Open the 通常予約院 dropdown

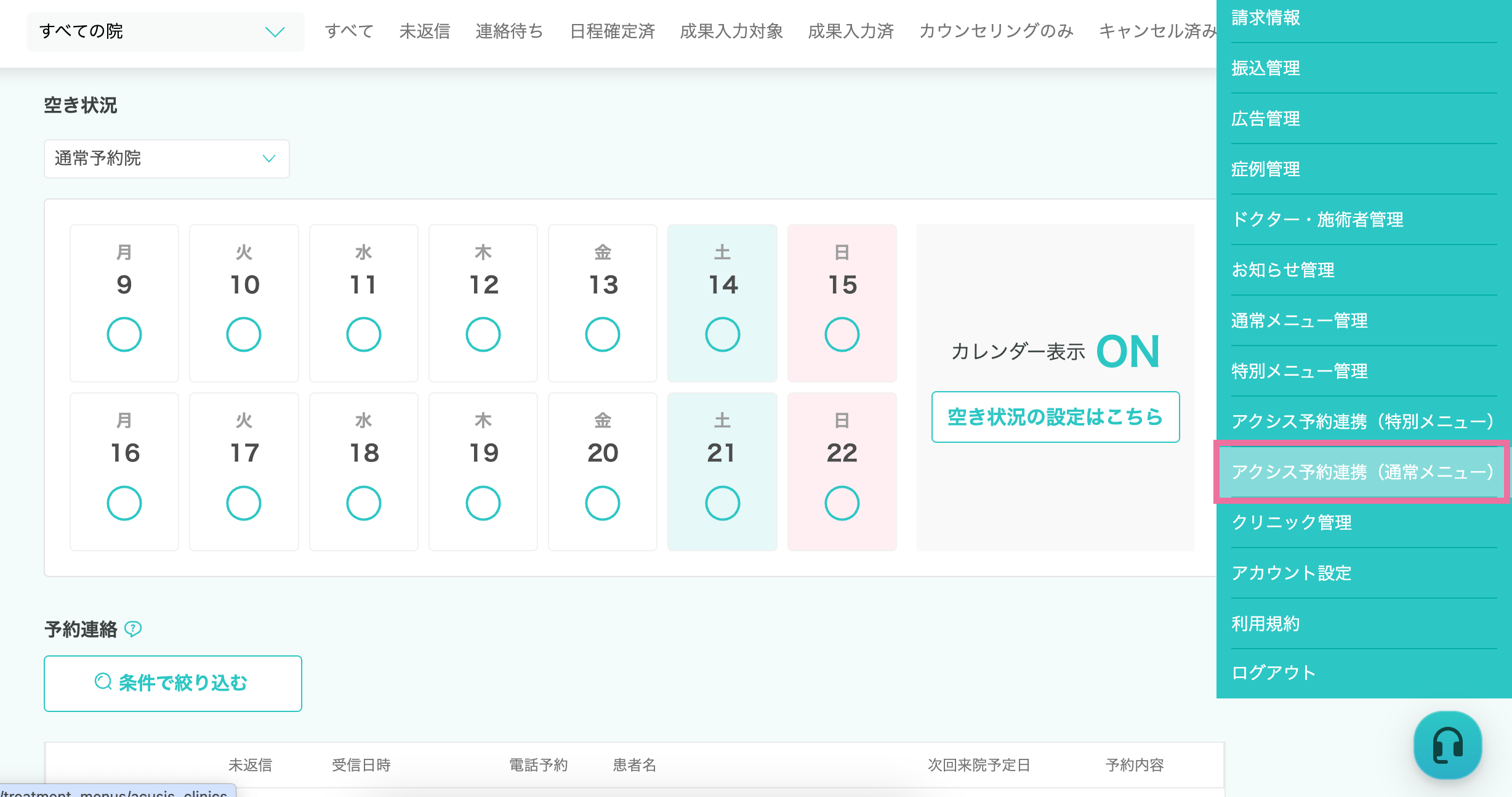point(166,159)
